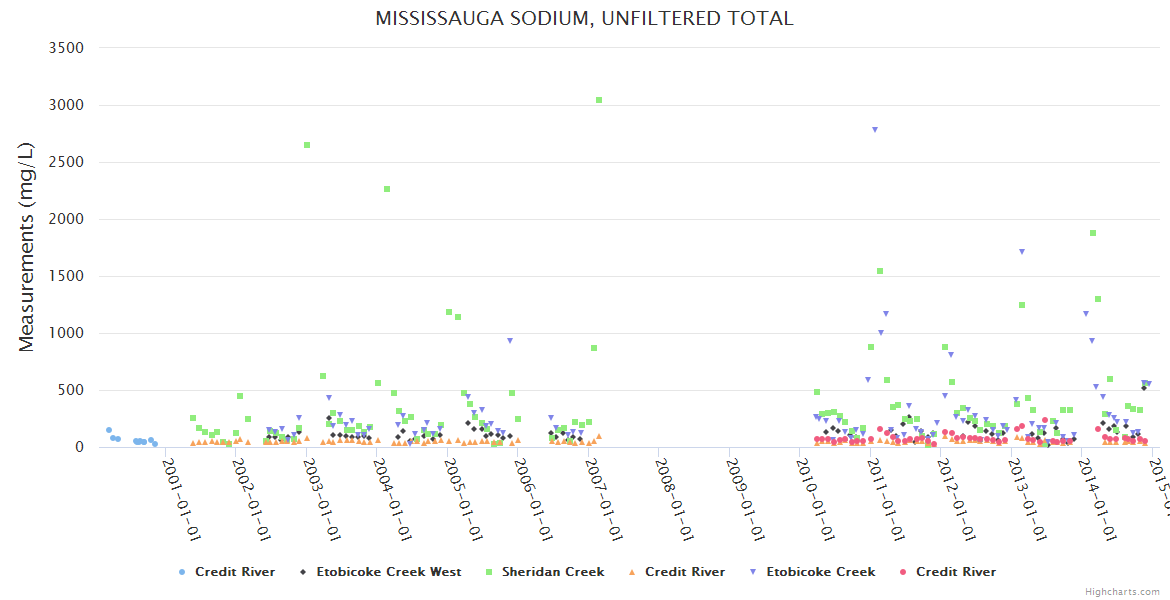
Task: Click the blue circle Credit River legend marker
Action: point(181,572)
